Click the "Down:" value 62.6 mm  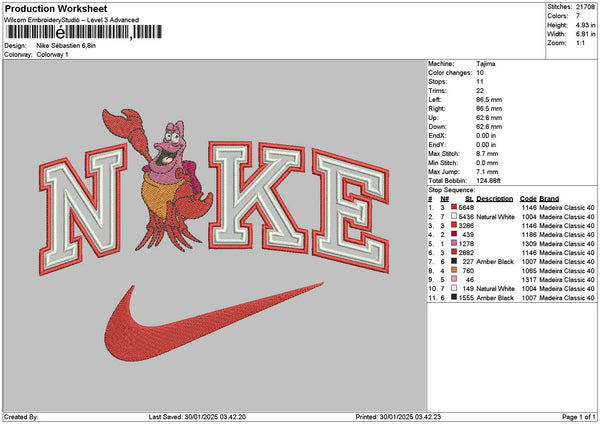point(489,127)
